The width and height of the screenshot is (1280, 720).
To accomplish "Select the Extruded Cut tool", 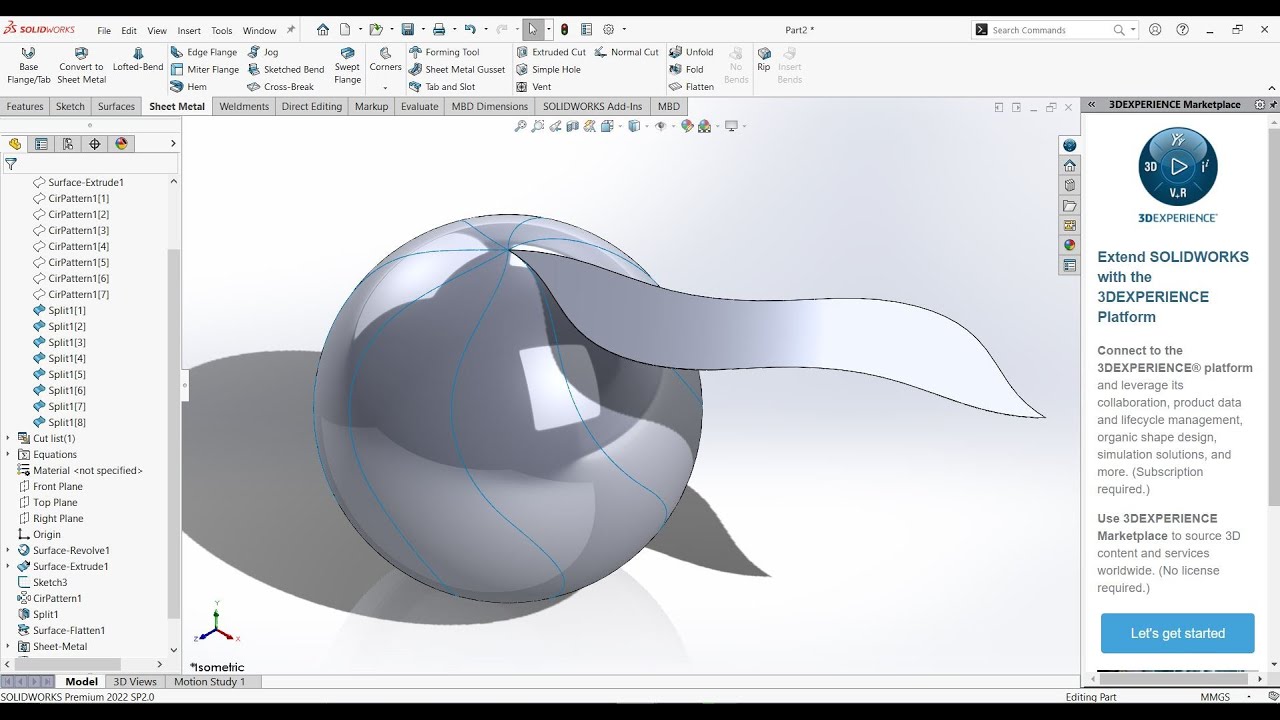I will [551, 52].
